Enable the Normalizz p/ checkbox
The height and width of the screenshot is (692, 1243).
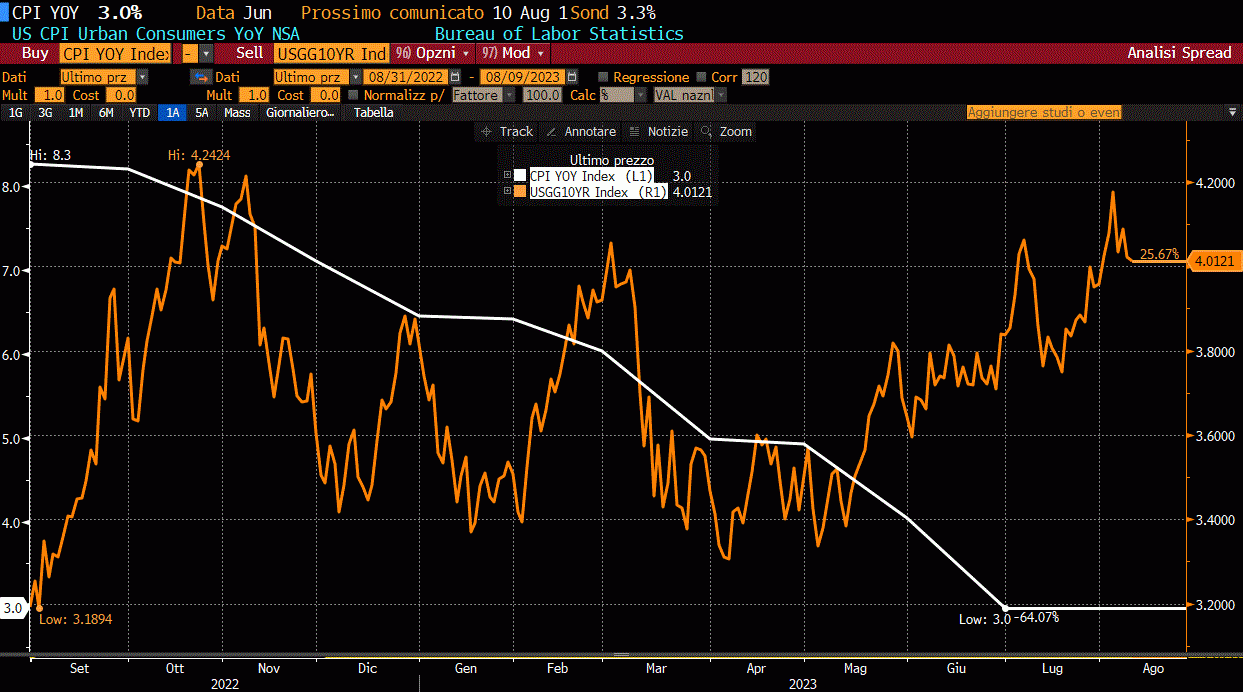[x=354, y=95]
